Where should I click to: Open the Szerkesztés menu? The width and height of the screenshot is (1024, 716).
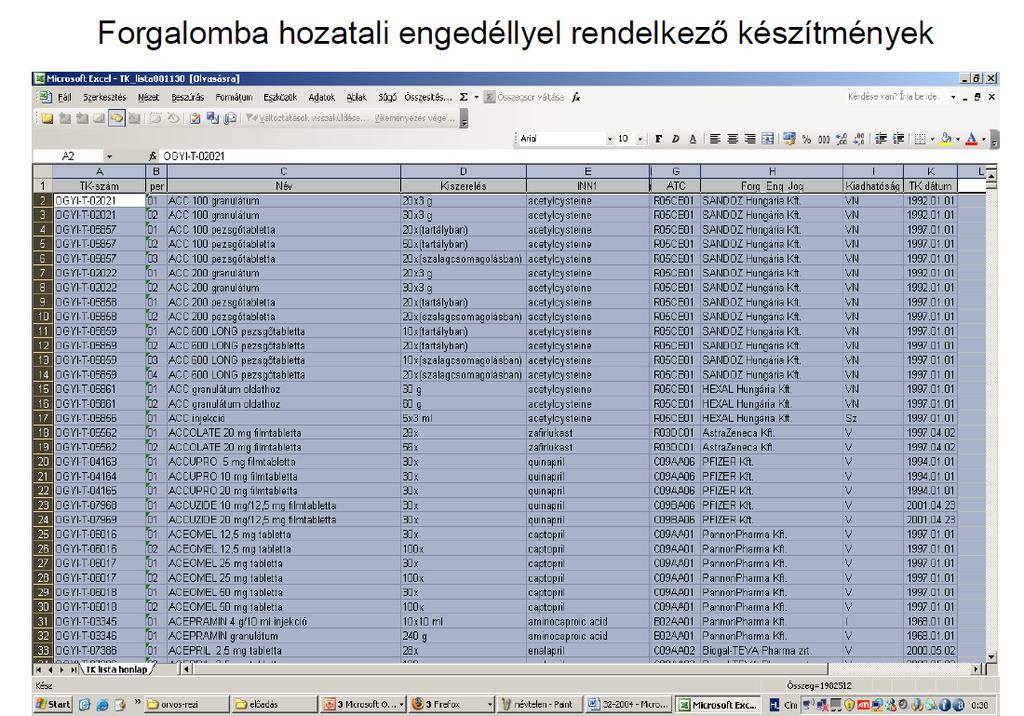click(104, 97)
